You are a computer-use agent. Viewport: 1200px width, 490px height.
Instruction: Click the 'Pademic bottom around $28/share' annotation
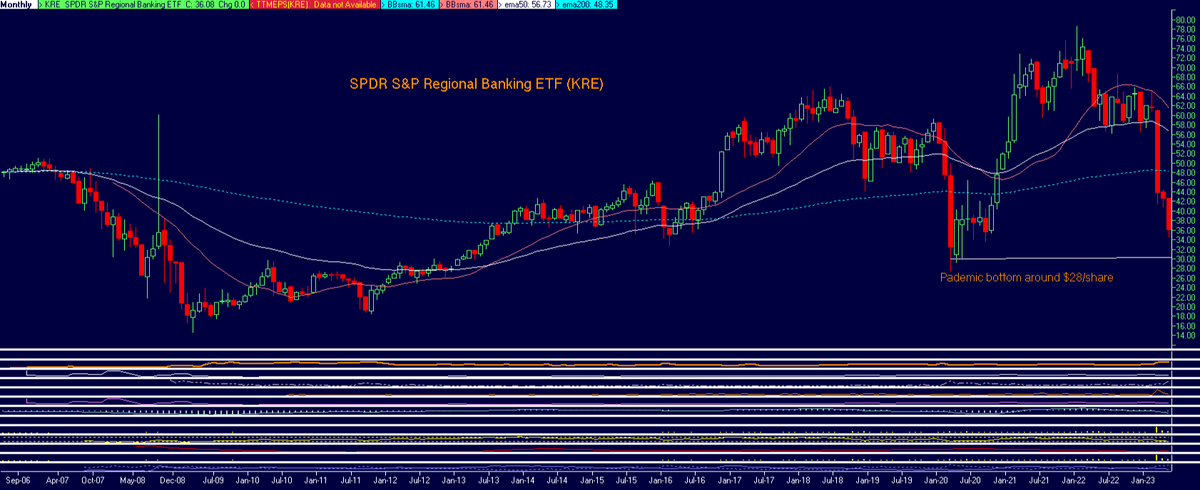(x=1027, y=276)
